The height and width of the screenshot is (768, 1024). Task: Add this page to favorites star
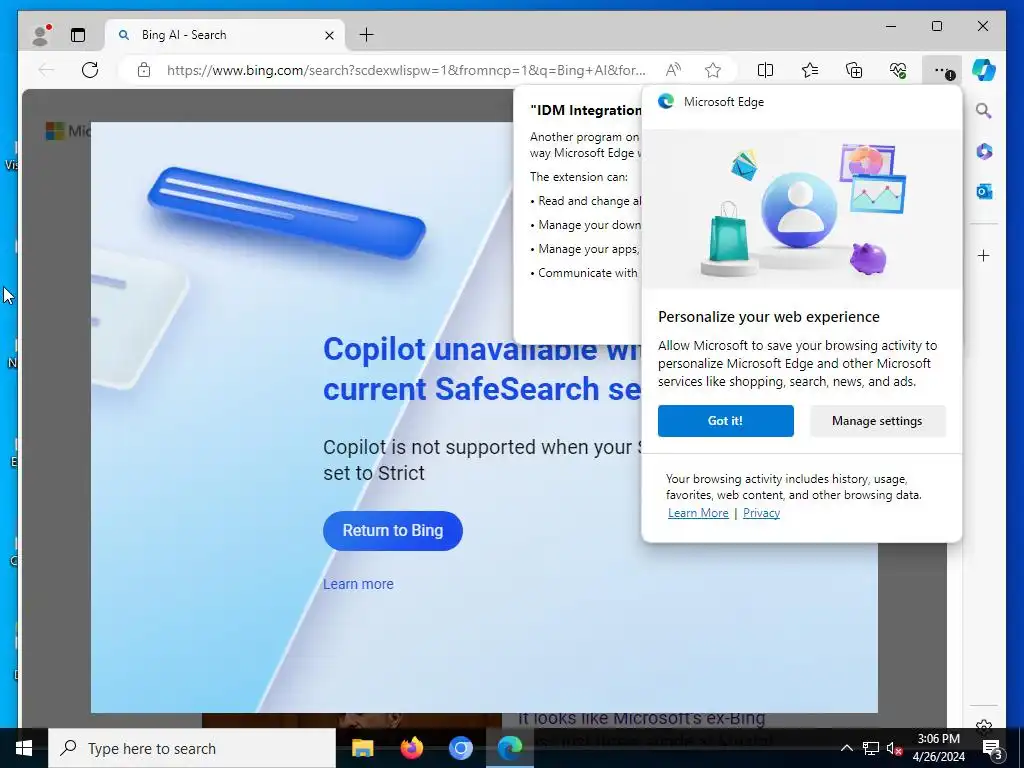click(713, 70)
